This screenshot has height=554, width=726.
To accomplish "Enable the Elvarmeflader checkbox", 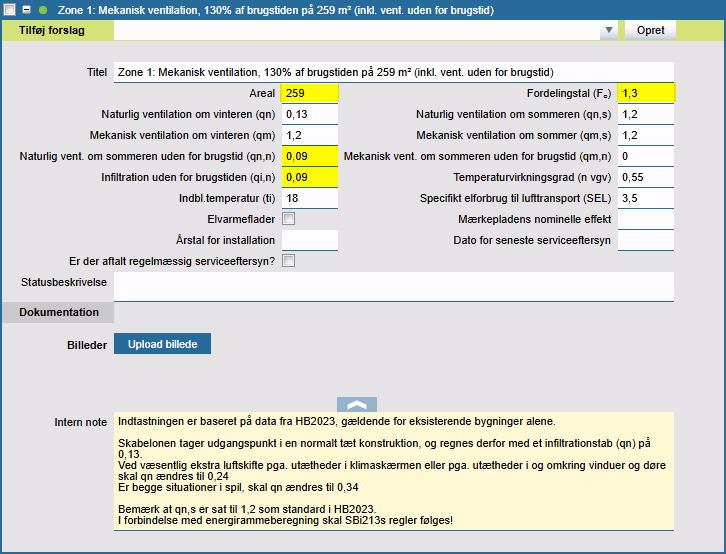I will (x=288, y=219).
